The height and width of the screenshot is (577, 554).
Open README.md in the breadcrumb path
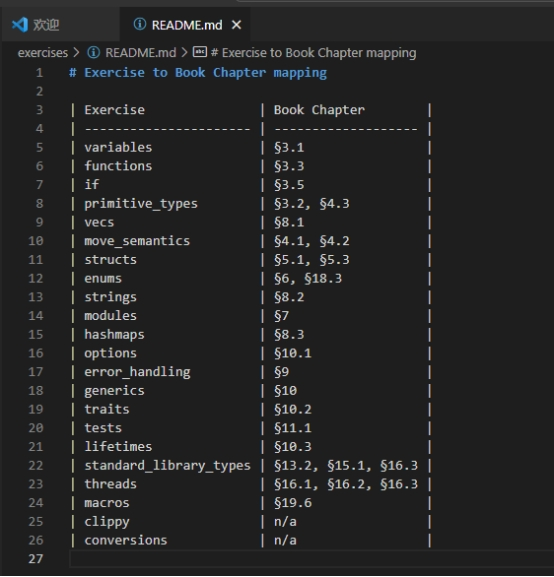pos(141,53)
